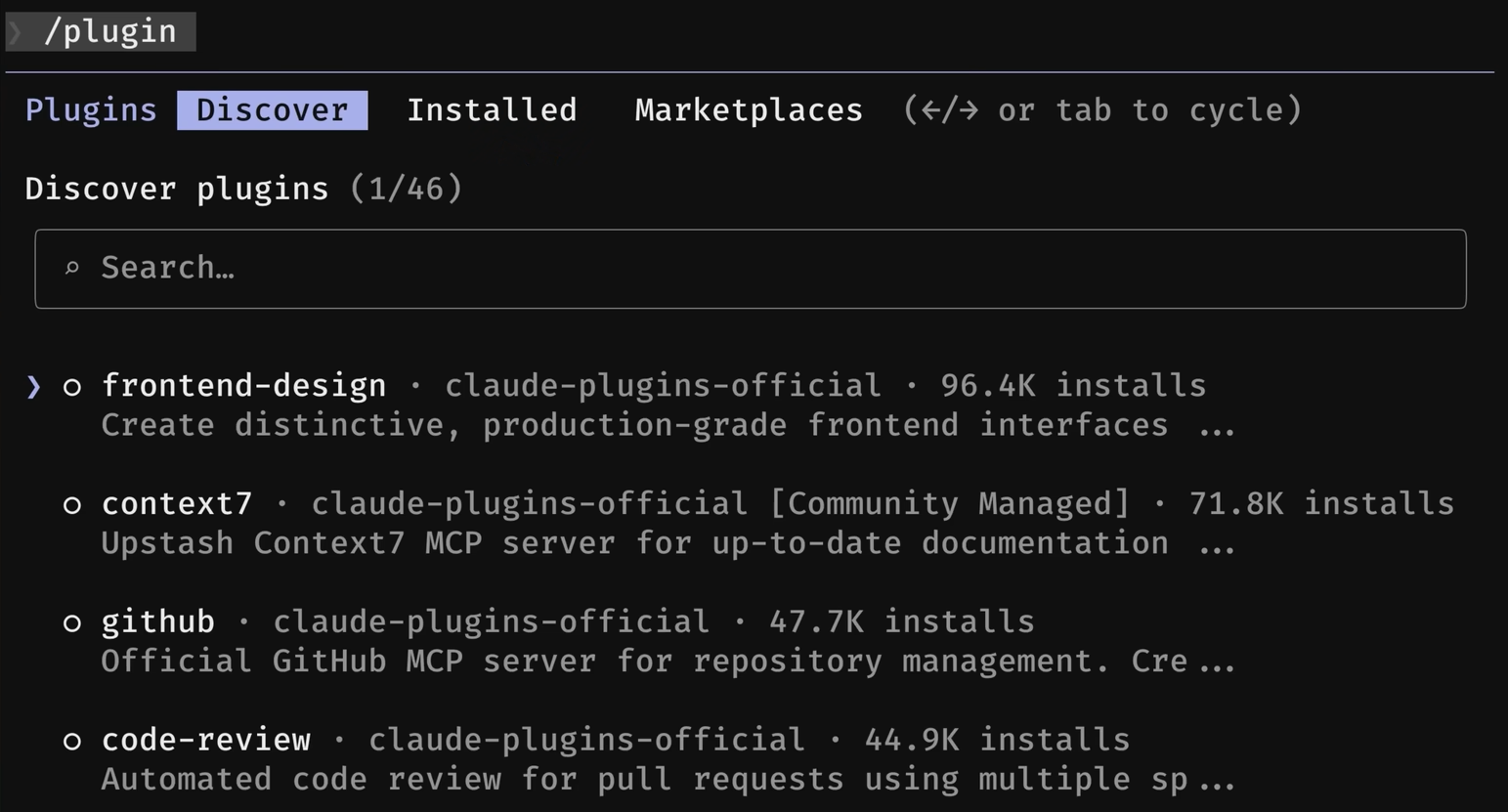
Task: Open the Marketplaces tab
Action: pyautogui.click(x=749, y=109)
